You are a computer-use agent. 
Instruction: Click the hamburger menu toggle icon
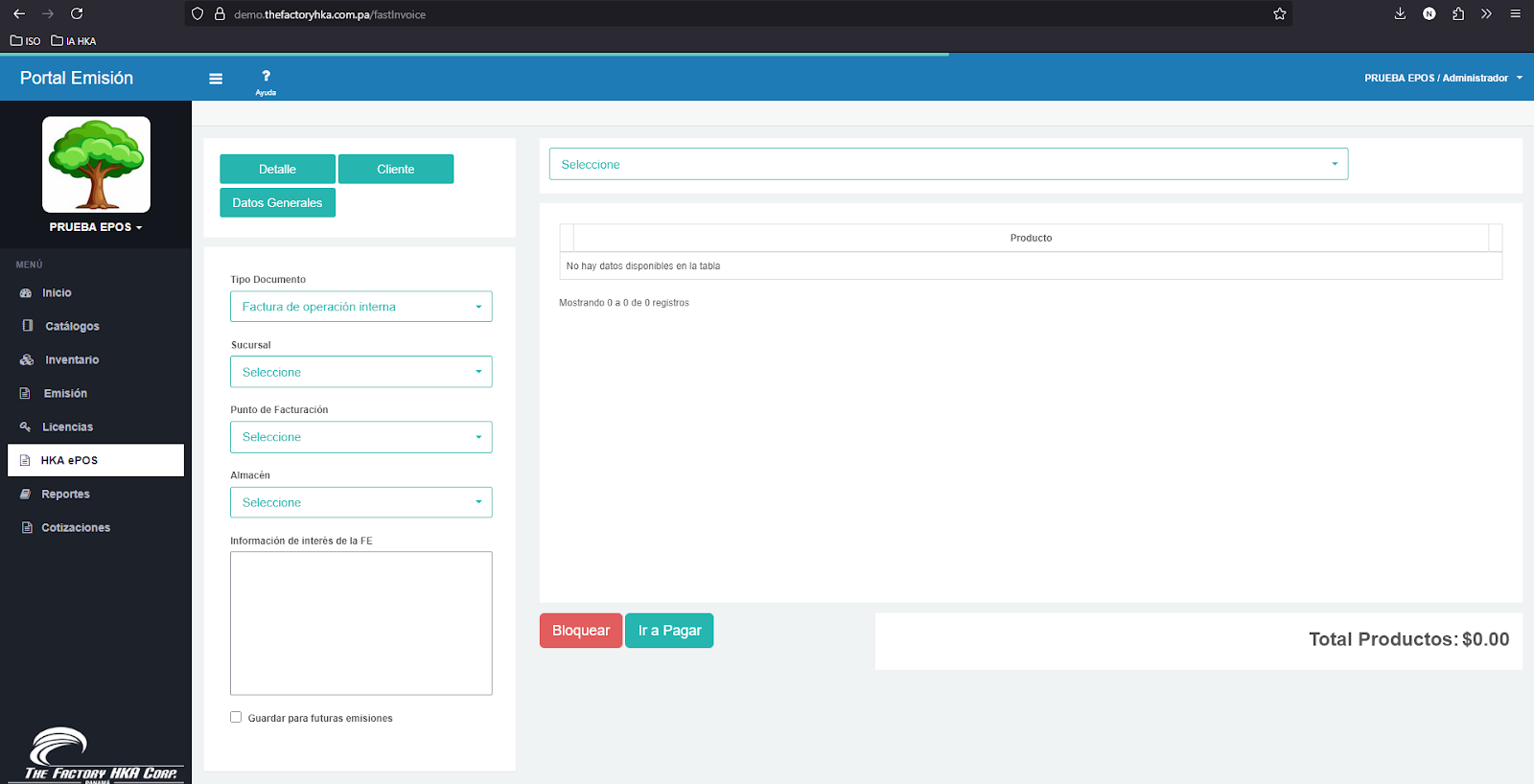click(x=216, y=79)
